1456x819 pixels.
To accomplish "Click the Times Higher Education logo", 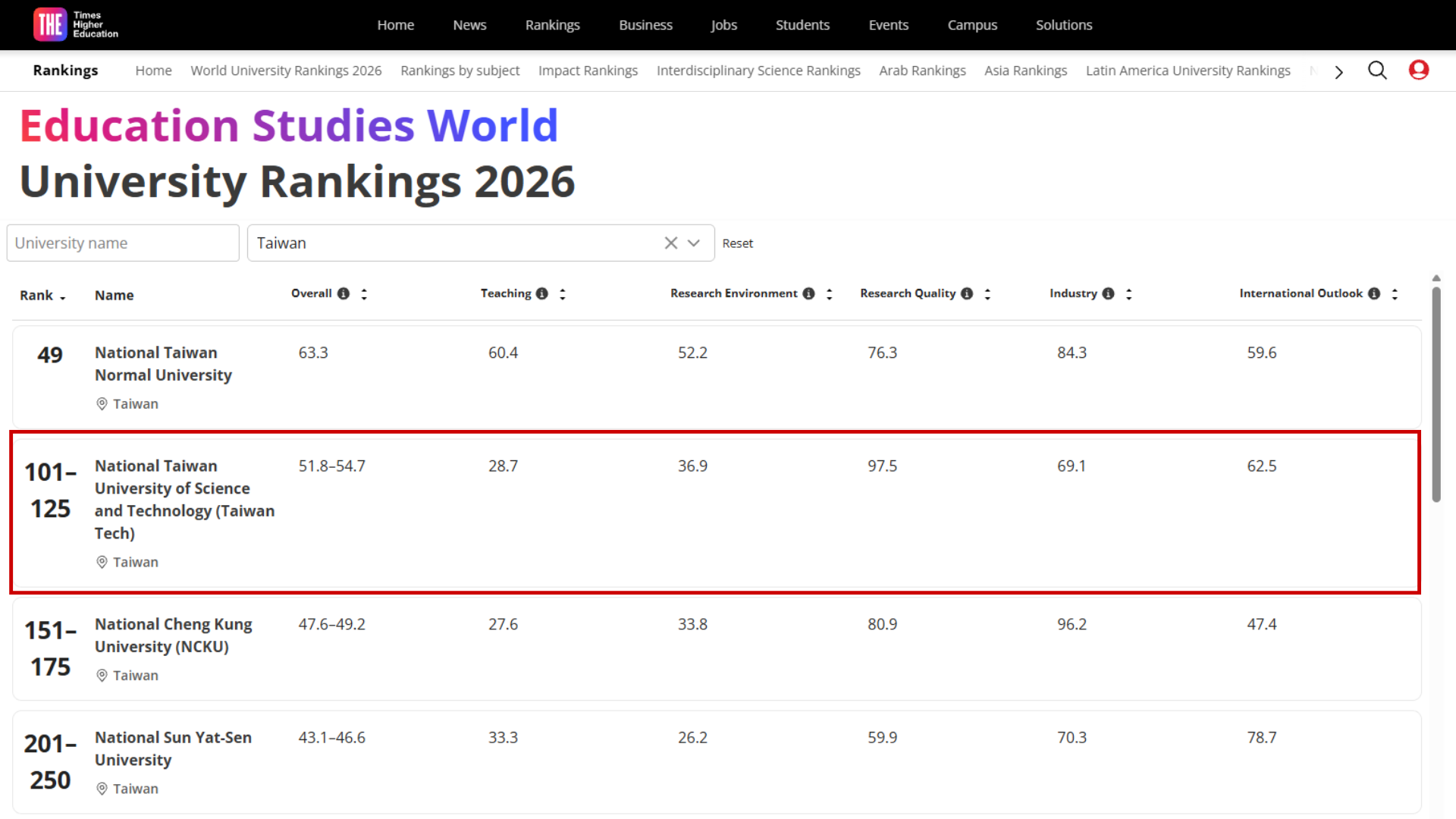I will pos(76,24).
